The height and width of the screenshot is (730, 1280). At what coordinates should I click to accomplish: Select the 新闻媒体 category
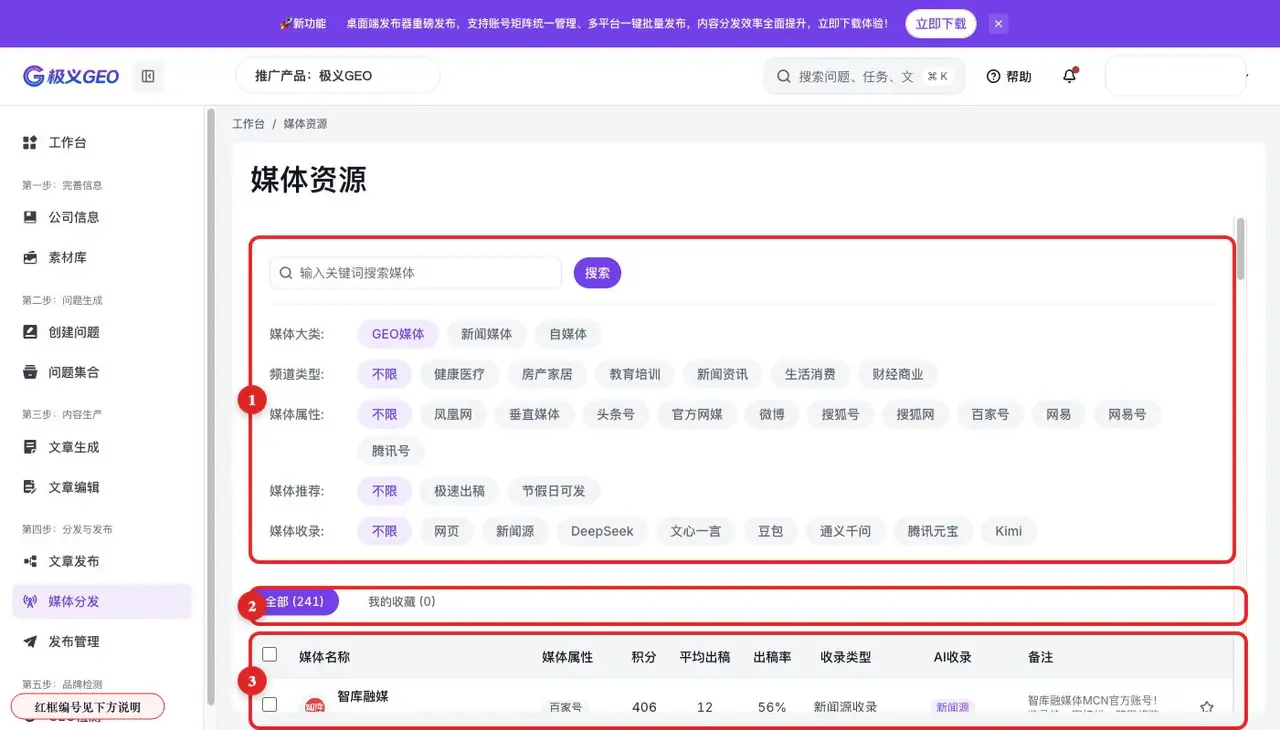486,334
